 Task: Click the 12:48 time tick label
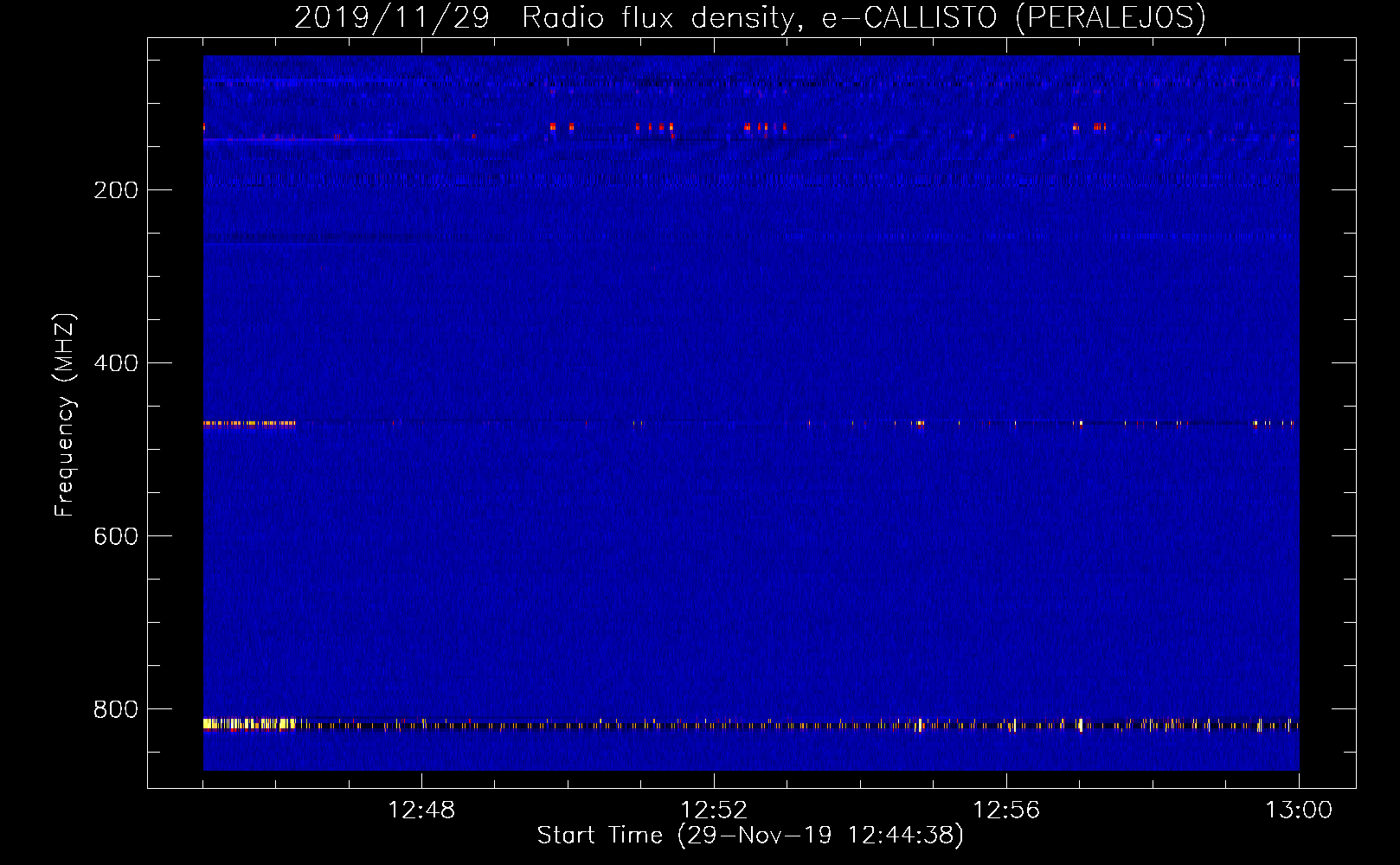(421, 811)
